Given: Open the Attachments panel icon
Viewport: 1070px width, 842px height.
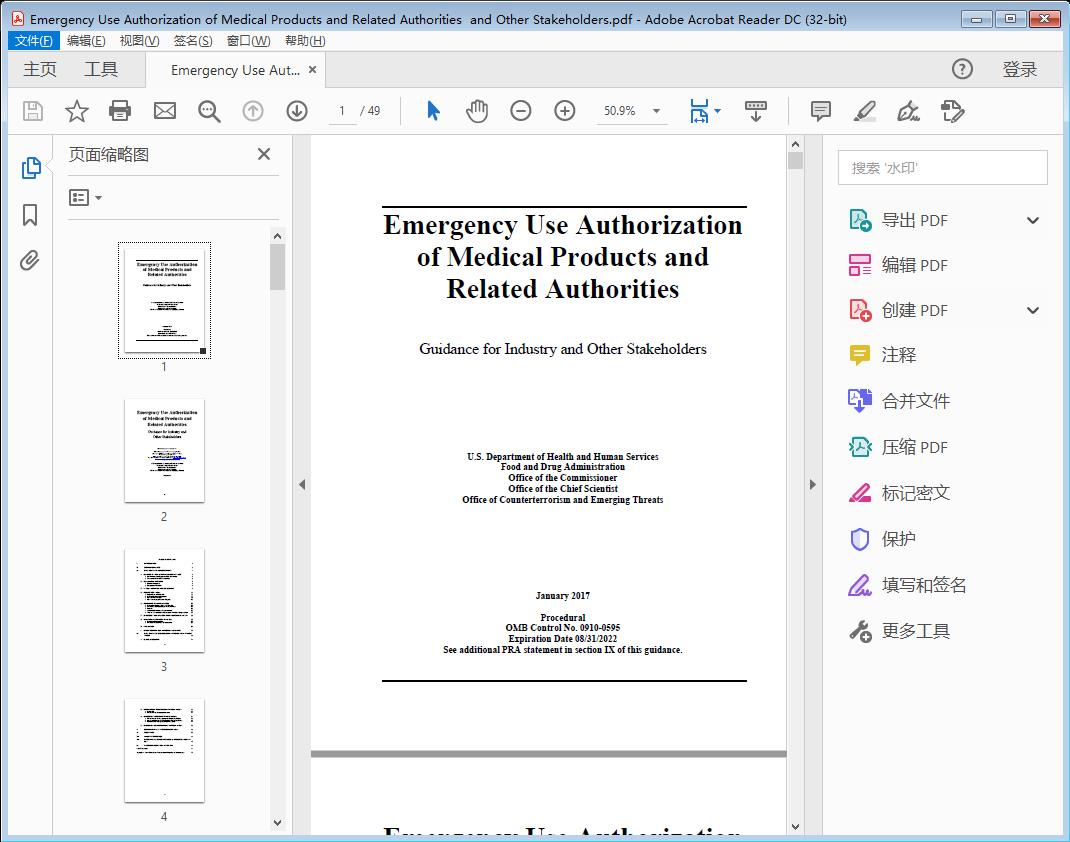Looking at the screenshot, I should point(30,260).
